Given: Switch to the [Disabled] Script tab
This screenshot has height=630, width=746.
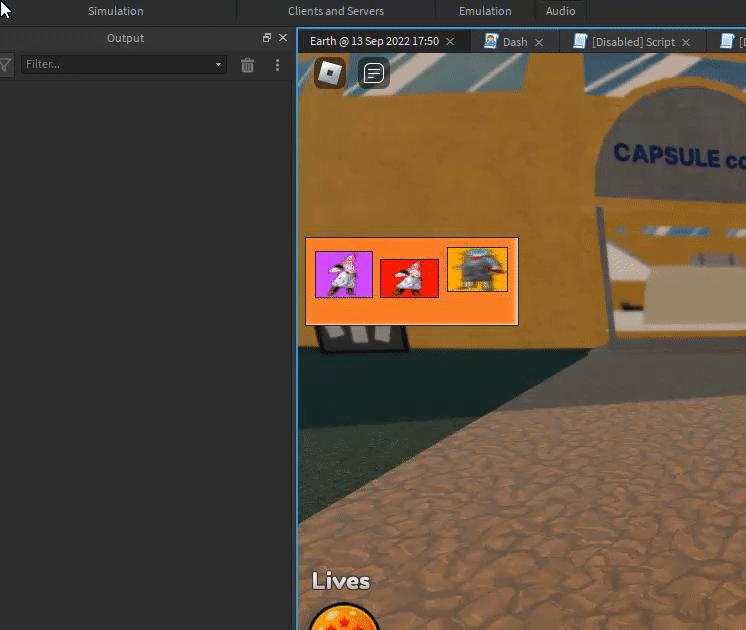Looking at the screenshot, I should (633, 42).
